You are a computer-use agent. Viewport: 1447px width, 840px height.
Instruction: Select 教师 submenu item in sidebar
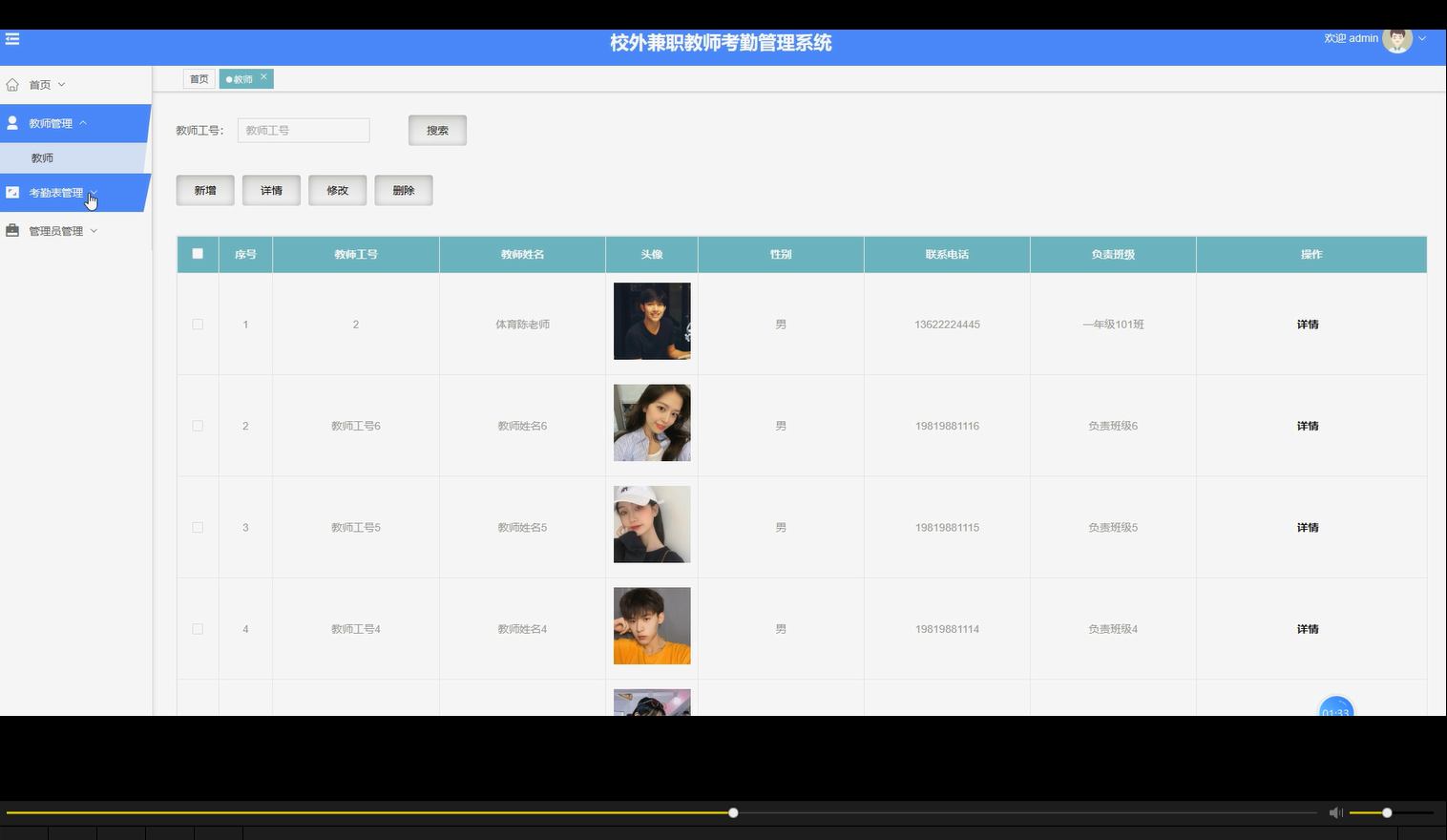coord(73,158)
